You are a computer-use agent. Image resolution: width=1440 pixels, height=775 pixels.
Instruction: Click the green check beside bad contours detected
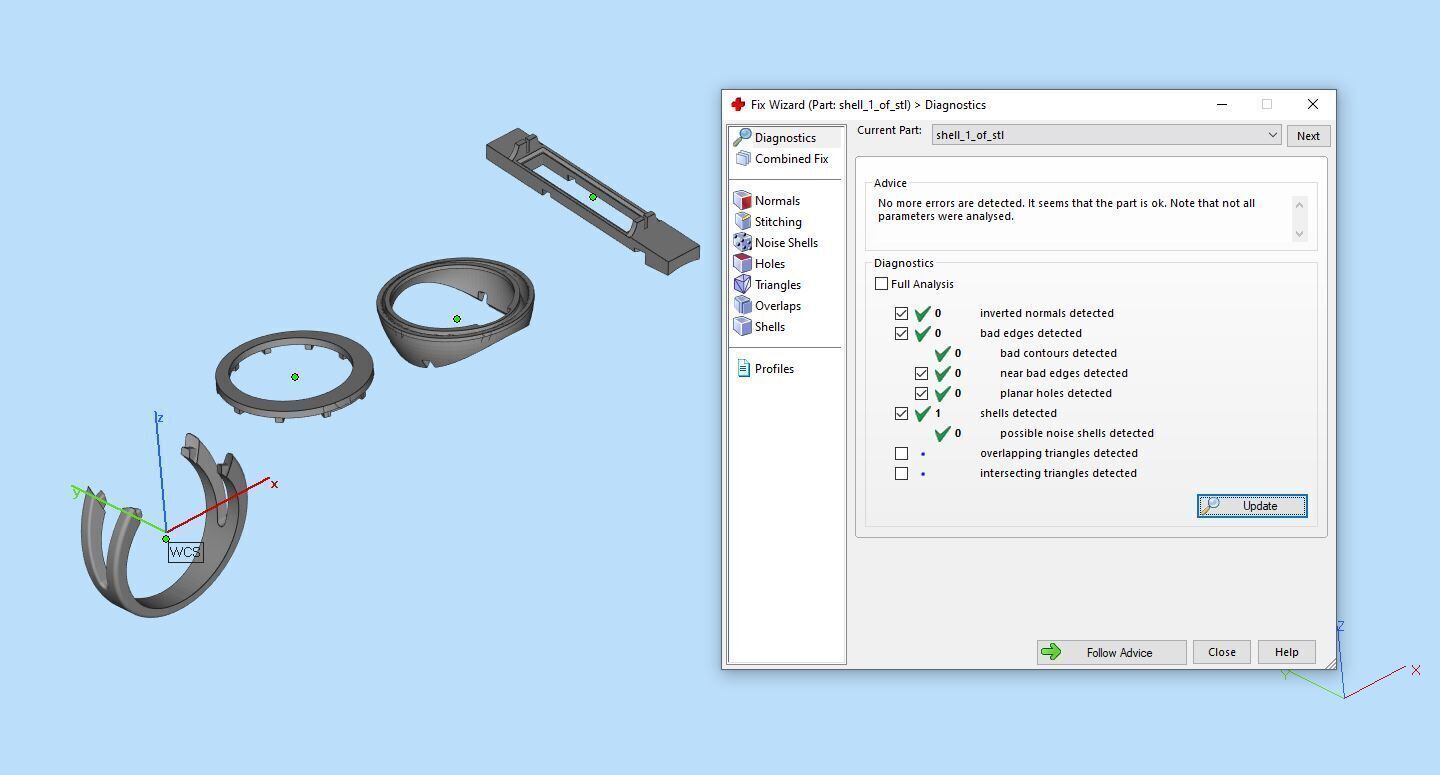[x=943, y=353]
